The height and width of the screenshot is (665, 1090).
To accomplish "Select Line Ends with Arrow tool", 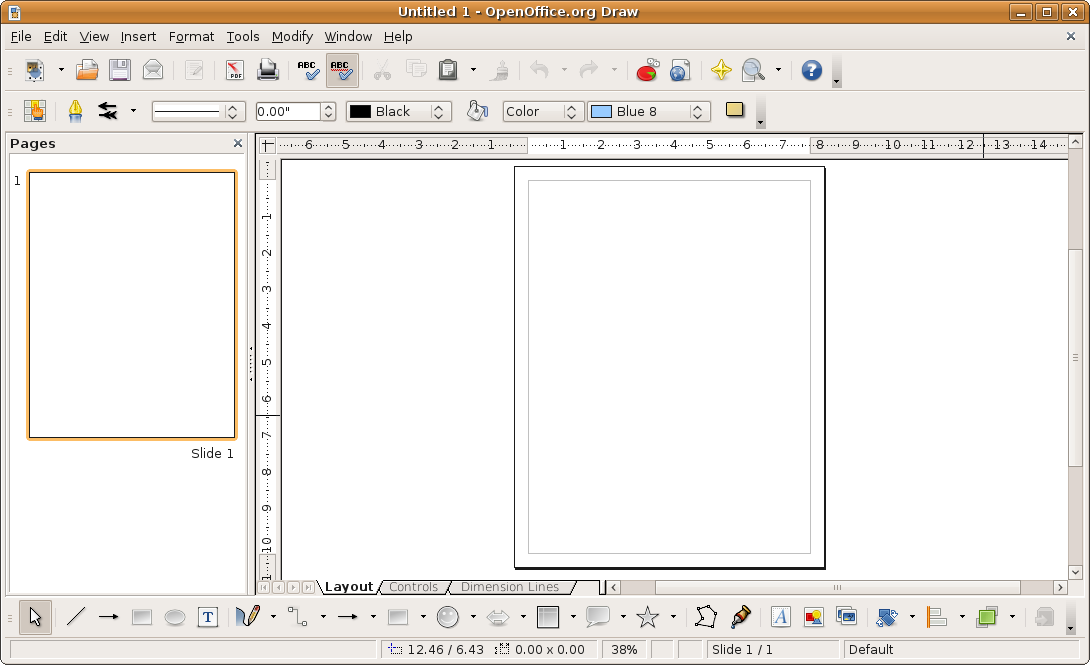I will [108, 616].
